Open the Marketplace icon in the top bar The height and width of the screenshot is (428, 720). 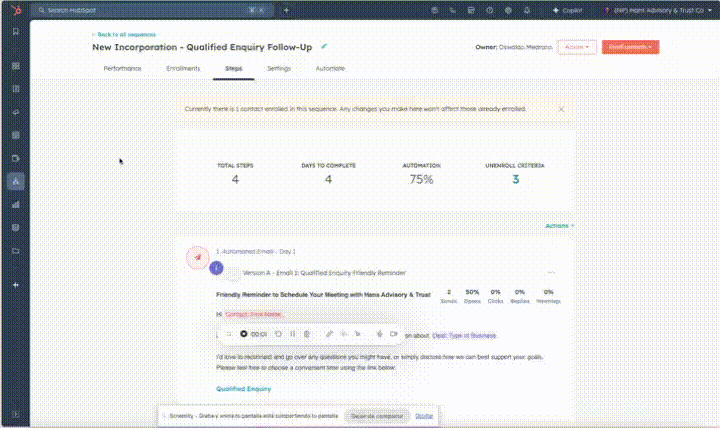coord(471,10)
